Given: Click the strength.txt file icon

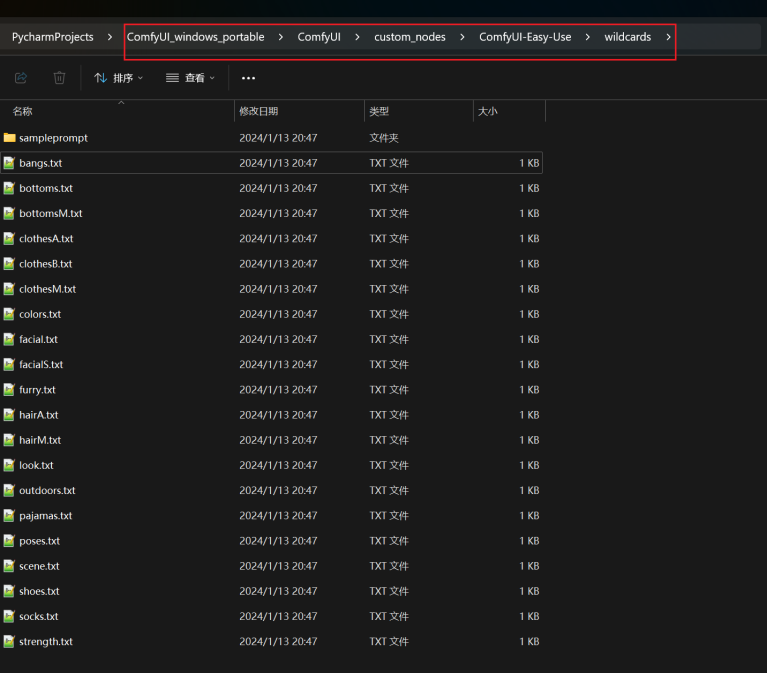Looking at the screenshot, I should point(10,642).
